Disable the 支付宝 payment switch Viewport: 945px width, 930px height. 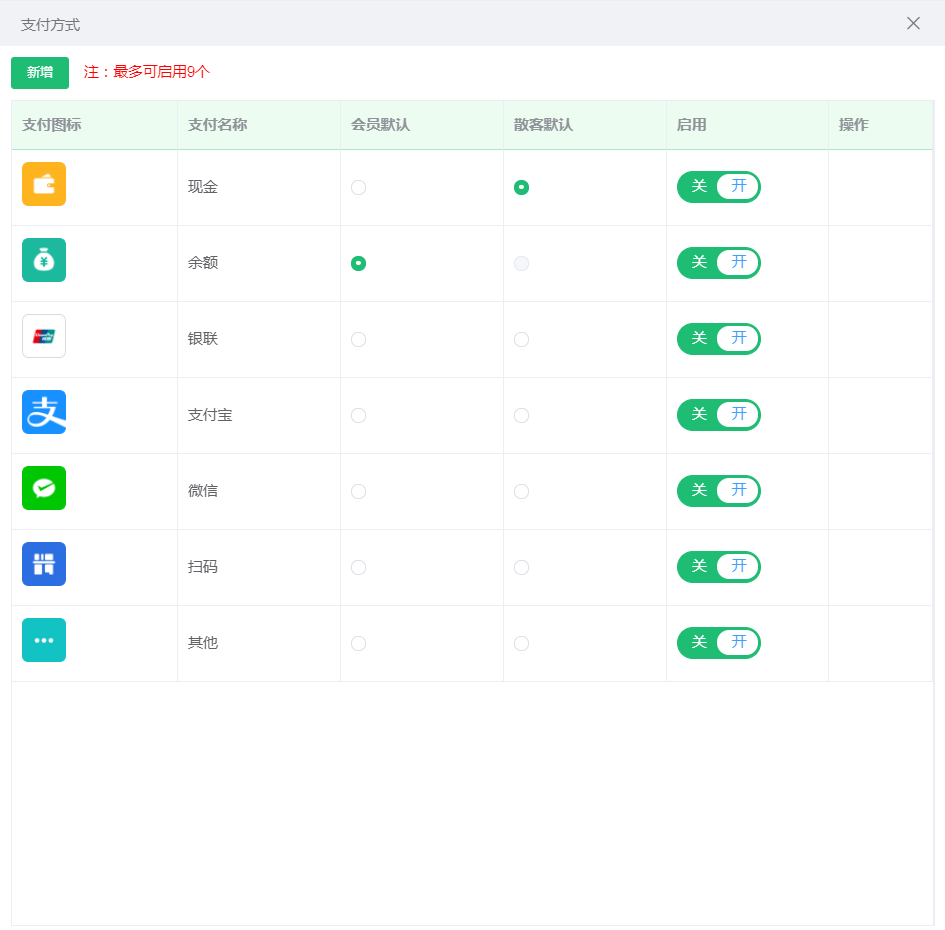click(x=718, y=415)
